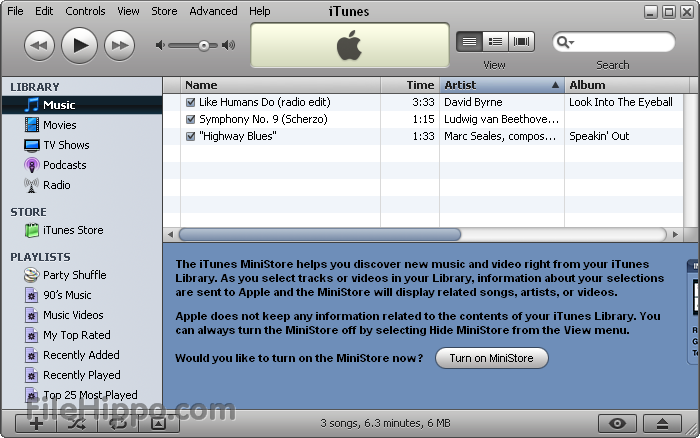Show the artwork viewer button
This screenshot has height=438, width=700.
coord(159,423)
